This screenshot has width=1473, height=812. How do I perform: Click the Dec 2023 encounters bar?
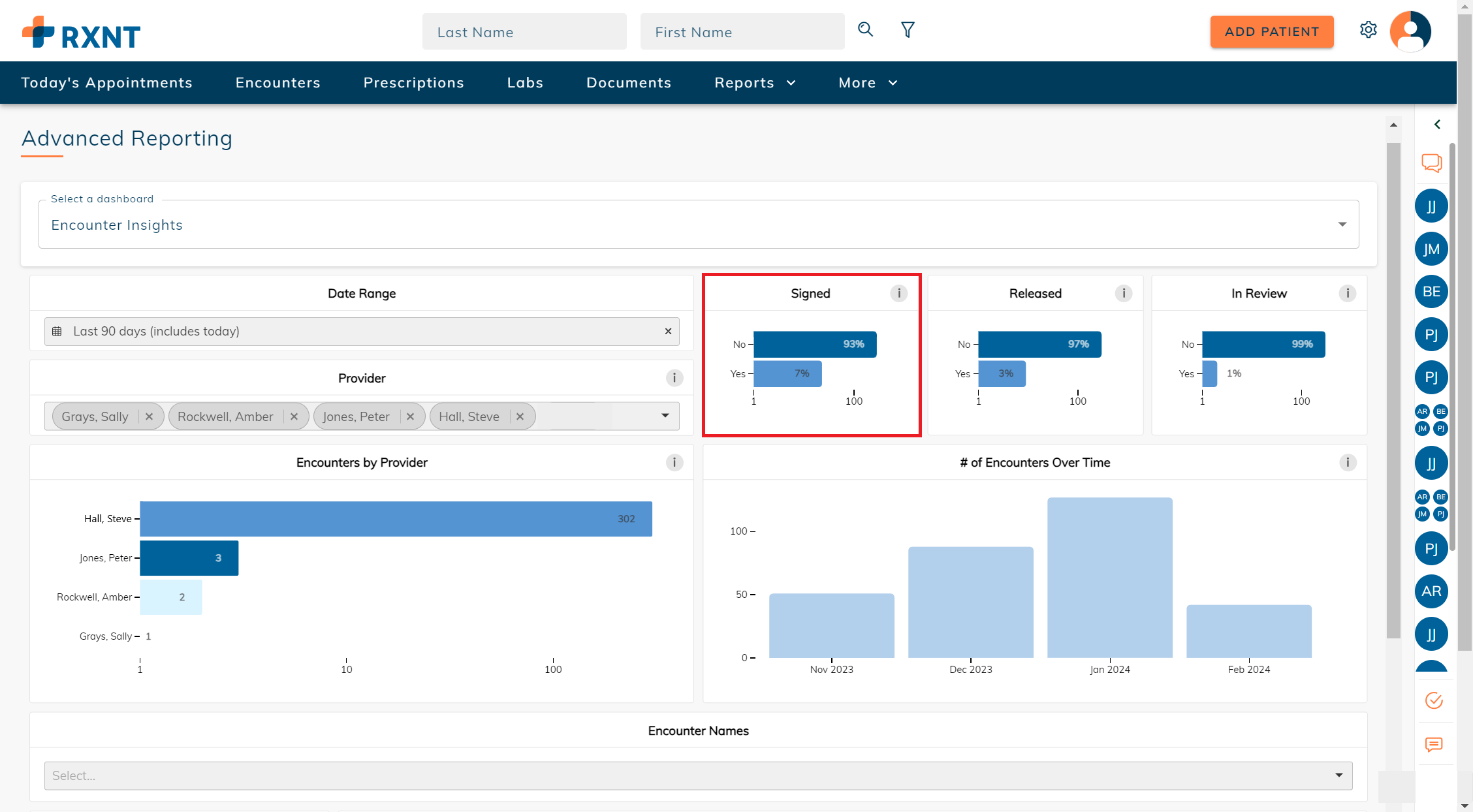970,602
